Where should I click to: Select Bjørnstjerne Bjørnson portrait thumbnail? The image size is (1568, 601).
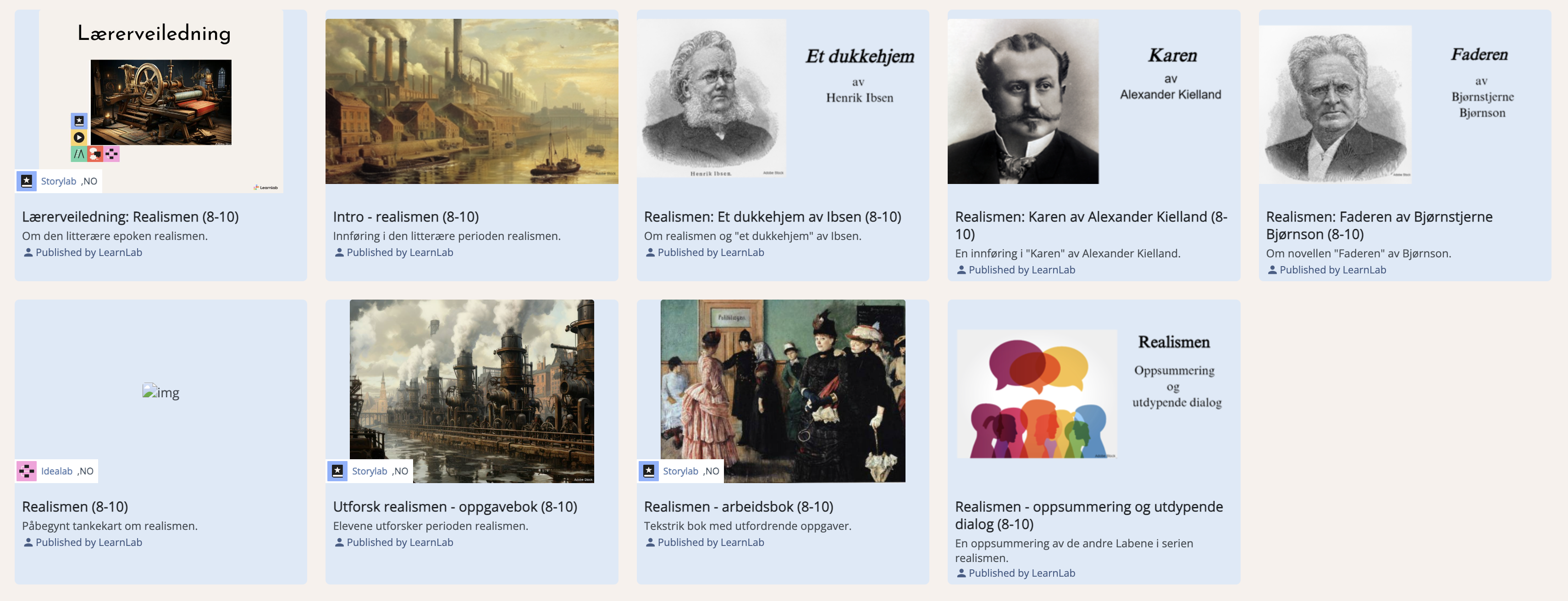pyautogui.click(x=1336, y=104)
